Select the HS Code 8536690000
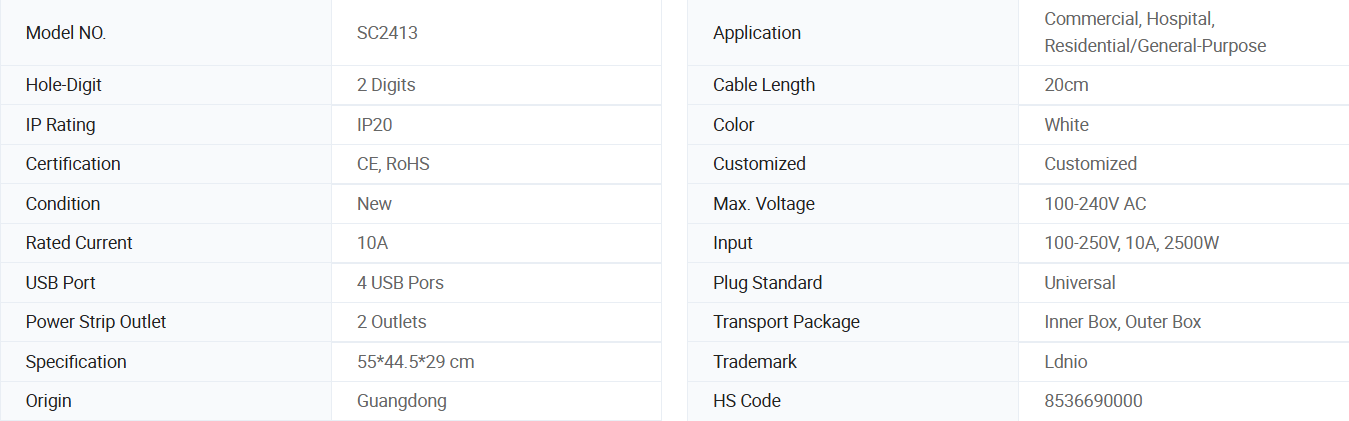The height and width of the screenshot is (421, 1349). tap(1093, 401)
